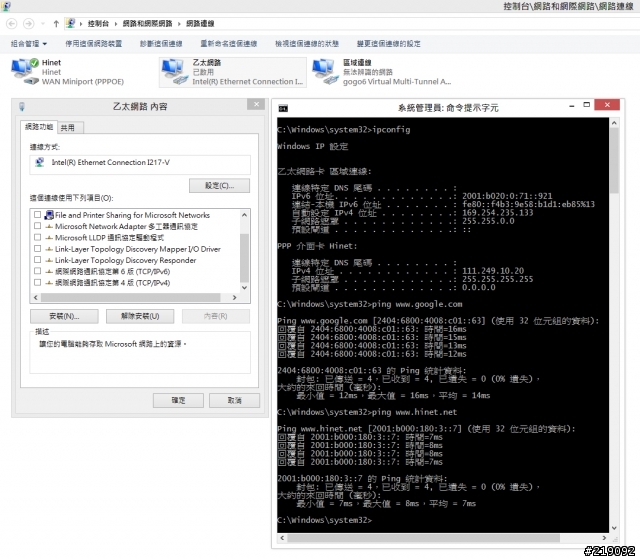
Task: Click the command prompt window title icon
Action: click(x=283, y=108)
